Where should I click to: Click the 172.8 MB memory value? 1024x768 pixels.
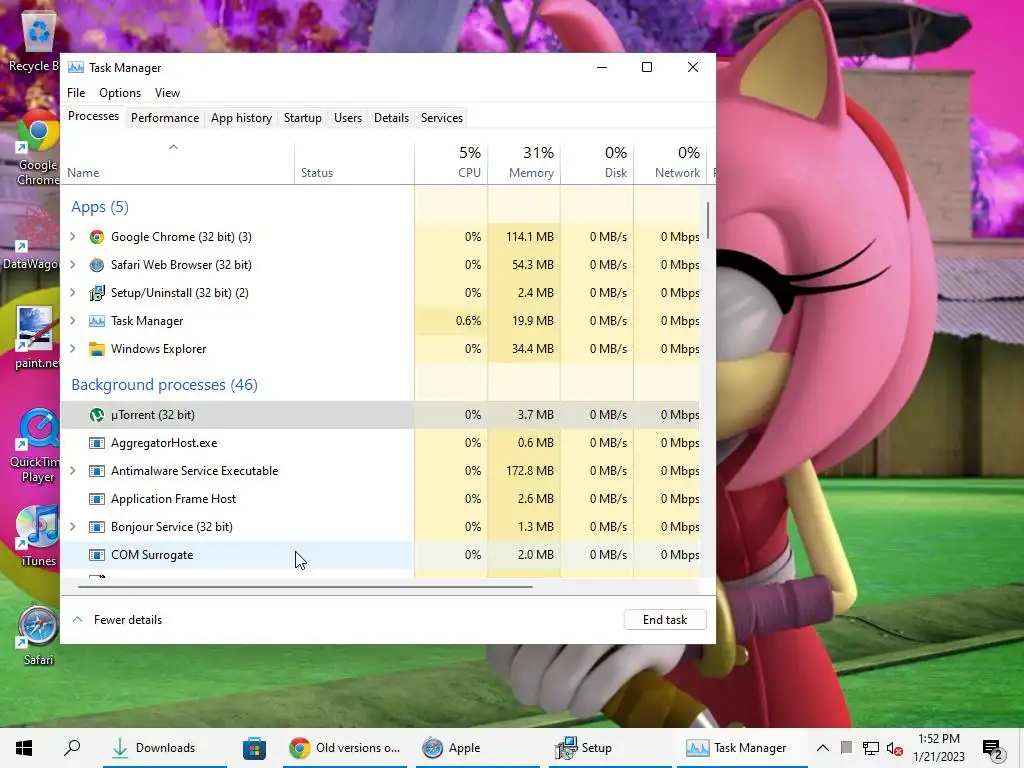point(530,471)
